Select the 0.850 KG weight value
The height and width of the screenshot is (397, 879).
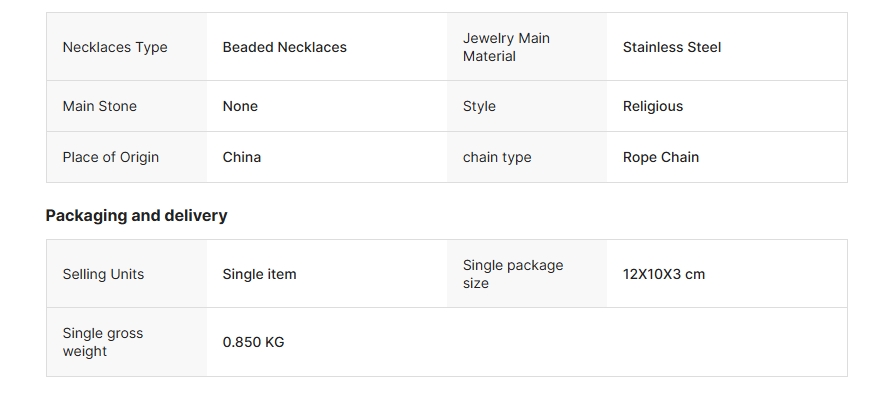tap(253, 342)
